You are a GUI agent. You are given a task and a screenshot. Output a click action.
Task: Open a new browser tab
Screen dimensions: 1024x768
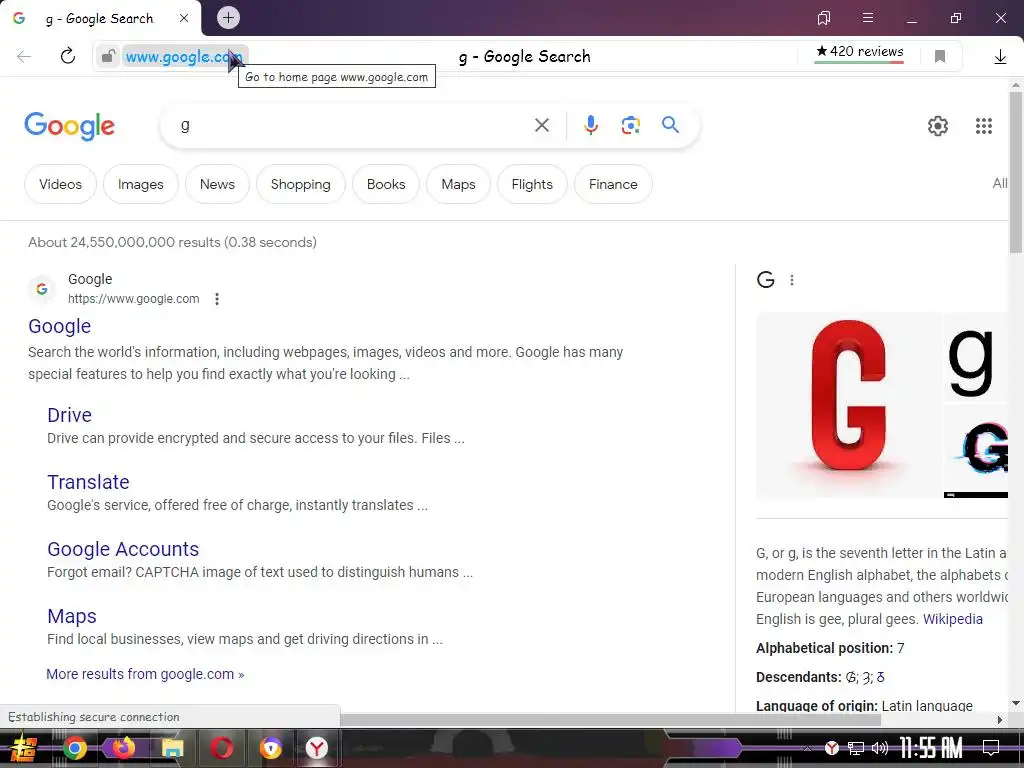click(x=228, y=18)
